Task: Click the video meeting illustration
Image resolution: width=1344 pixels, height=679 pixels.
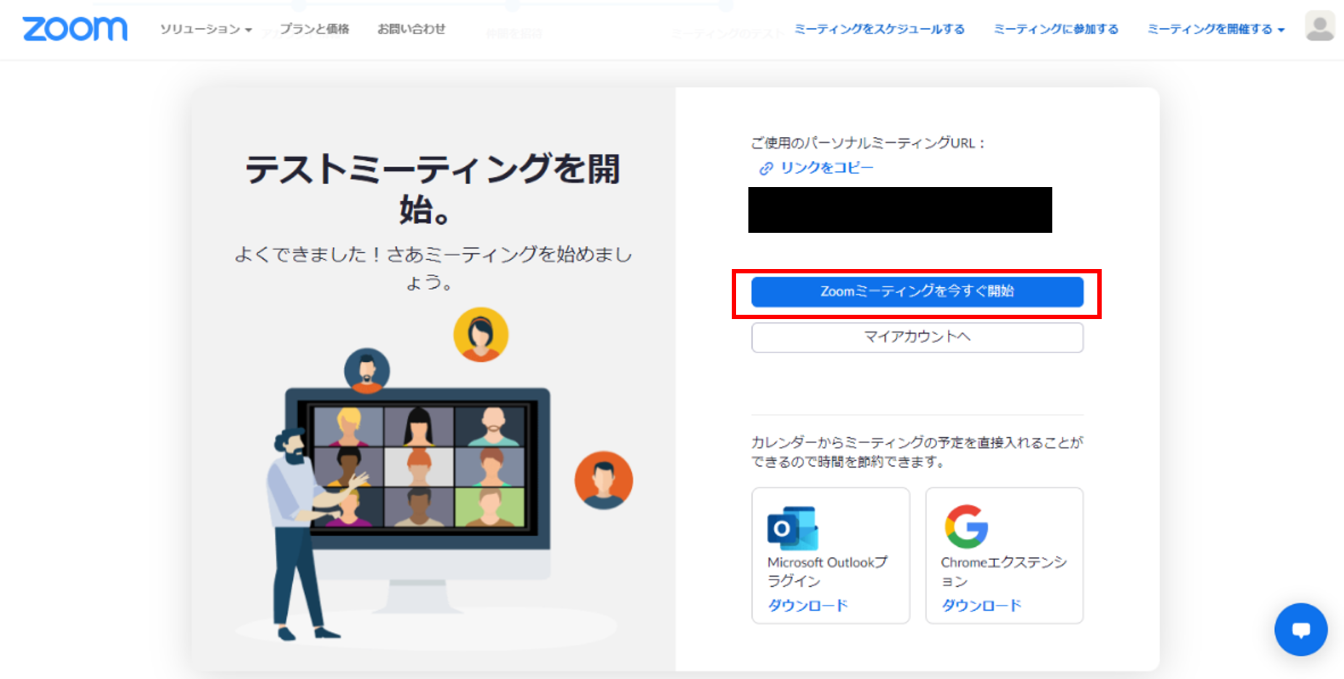Action: 433,474
